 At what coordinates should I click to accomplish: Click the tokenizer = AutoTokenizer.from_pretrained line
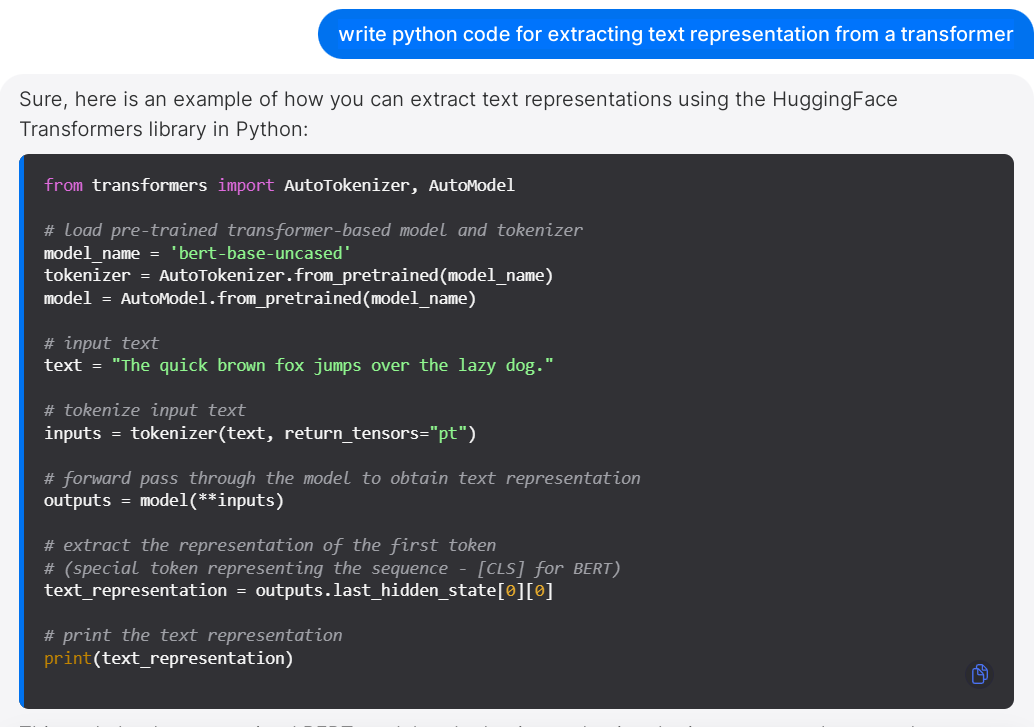click(298, 276)
